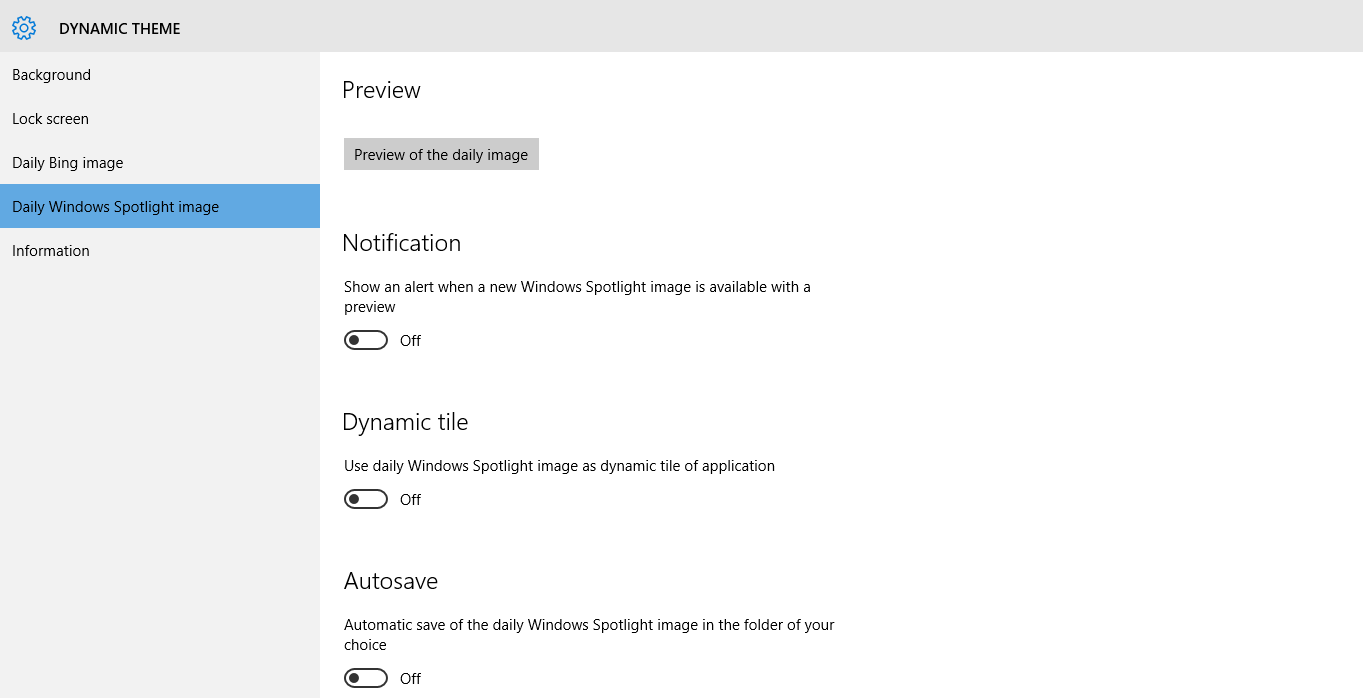Select Daily Windows Spotlight image item

point(160,206)
